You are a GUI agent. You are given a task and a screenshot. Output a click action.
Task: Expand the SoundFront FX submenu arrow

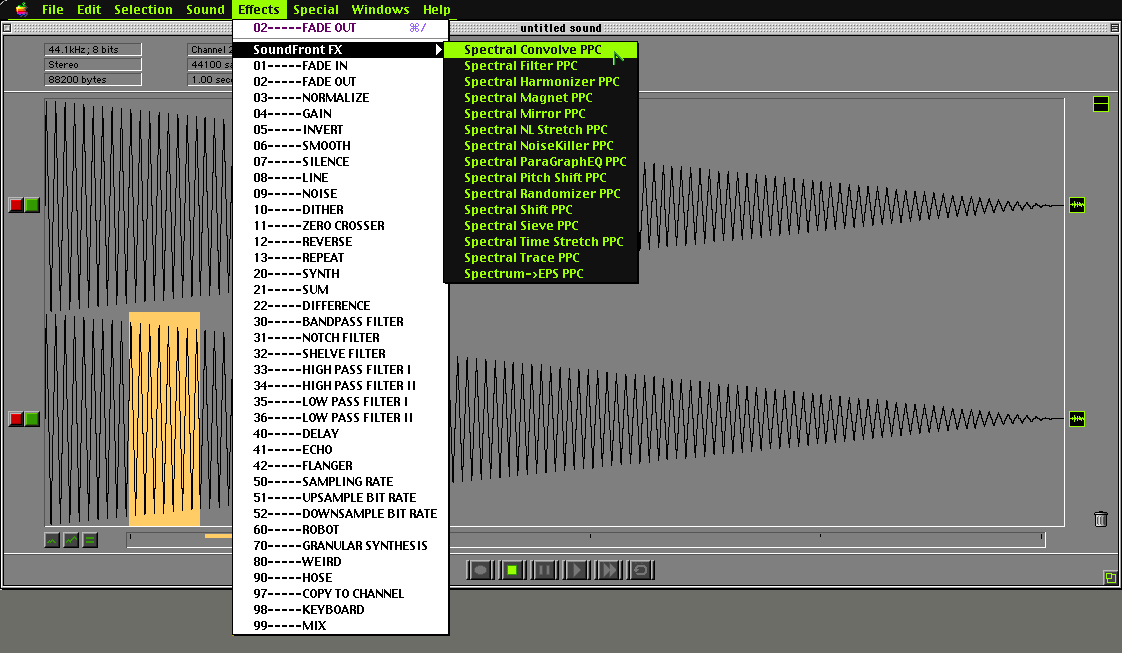coord(438,49)
